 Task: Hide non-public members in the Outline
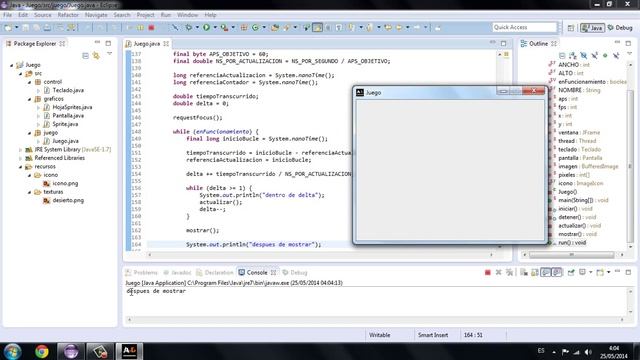(x=605, y=55)
